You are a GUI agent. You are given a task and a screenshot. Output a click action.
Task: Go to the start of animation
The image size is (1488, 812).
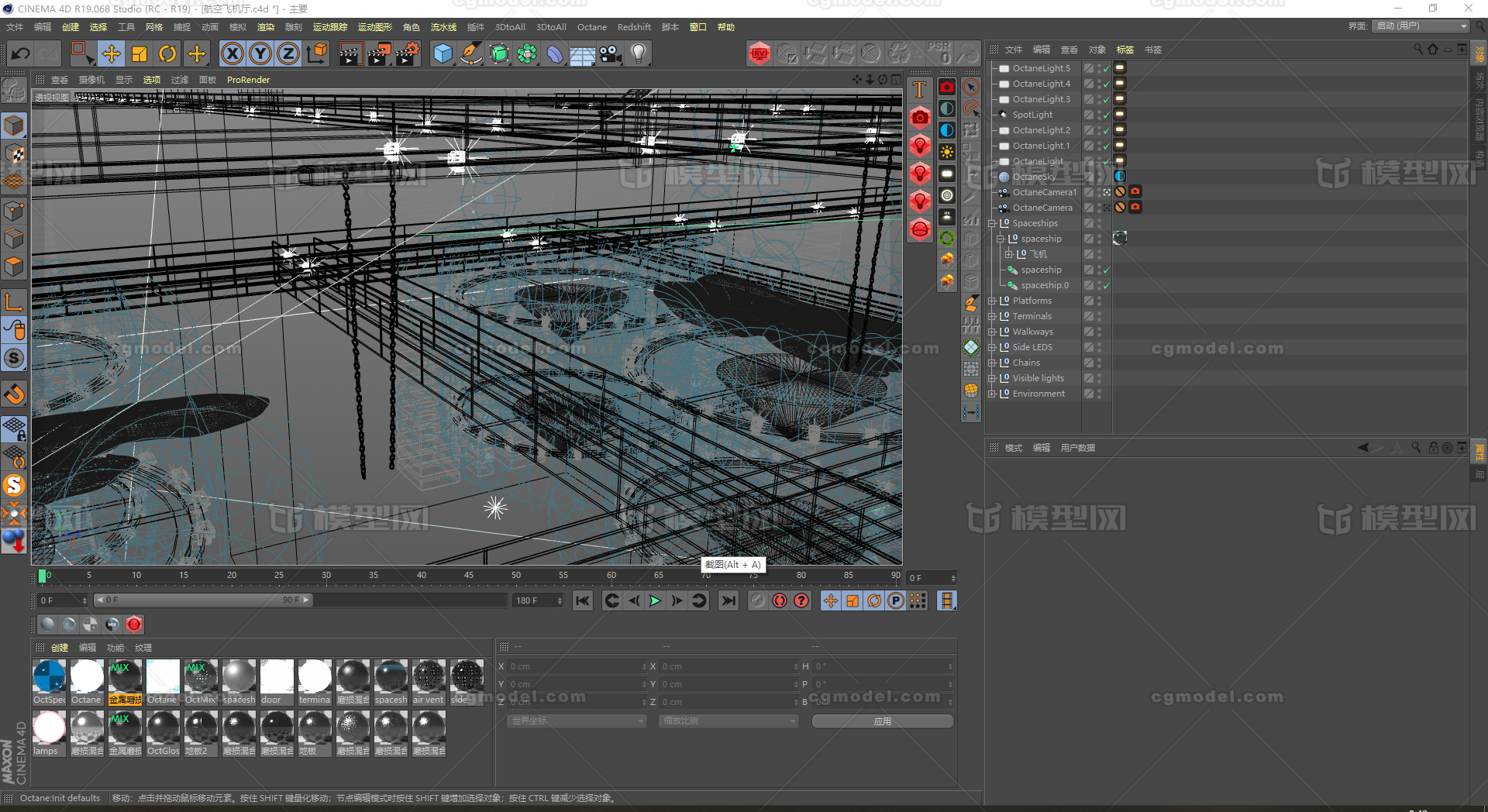(583, 600)
